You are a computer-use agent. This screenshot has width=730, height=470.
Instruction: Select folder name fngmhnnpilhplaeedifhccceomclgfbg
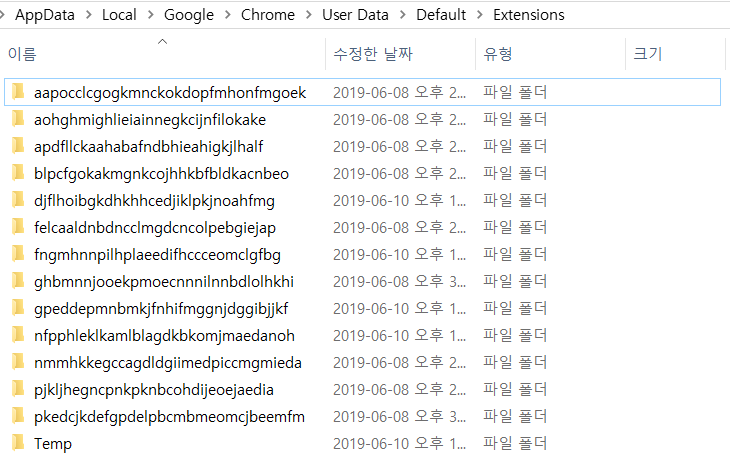click(x=157, y=255)
